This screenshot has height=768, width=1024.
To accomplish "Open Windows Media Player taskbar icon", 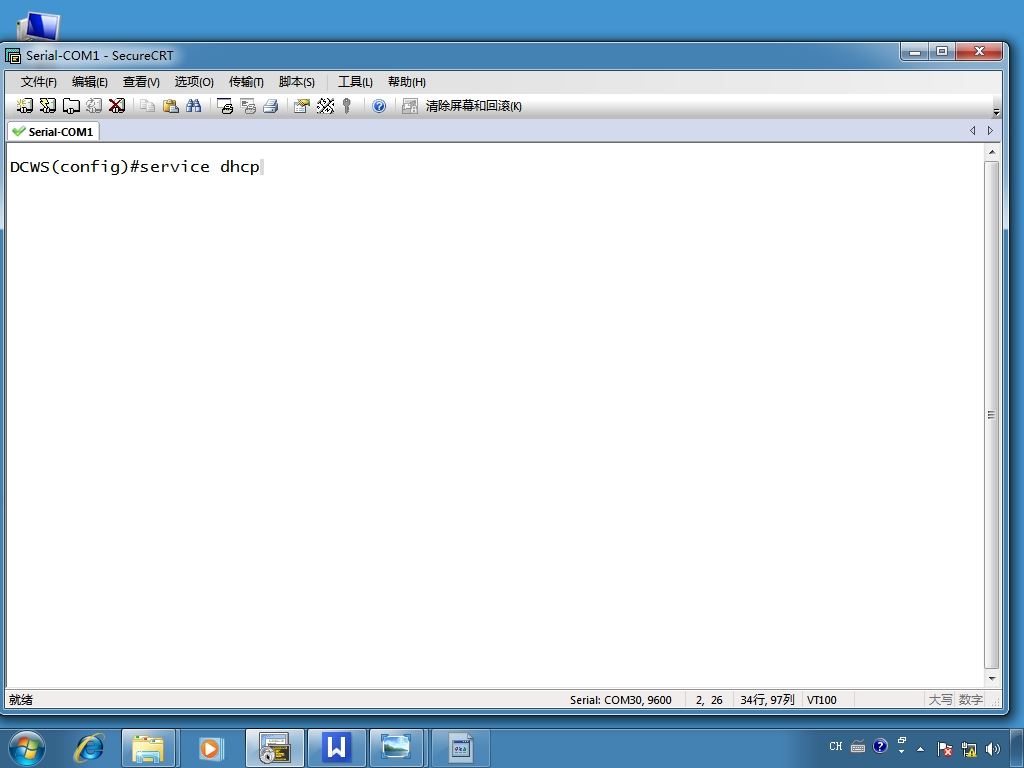I will tap(210, 748).
